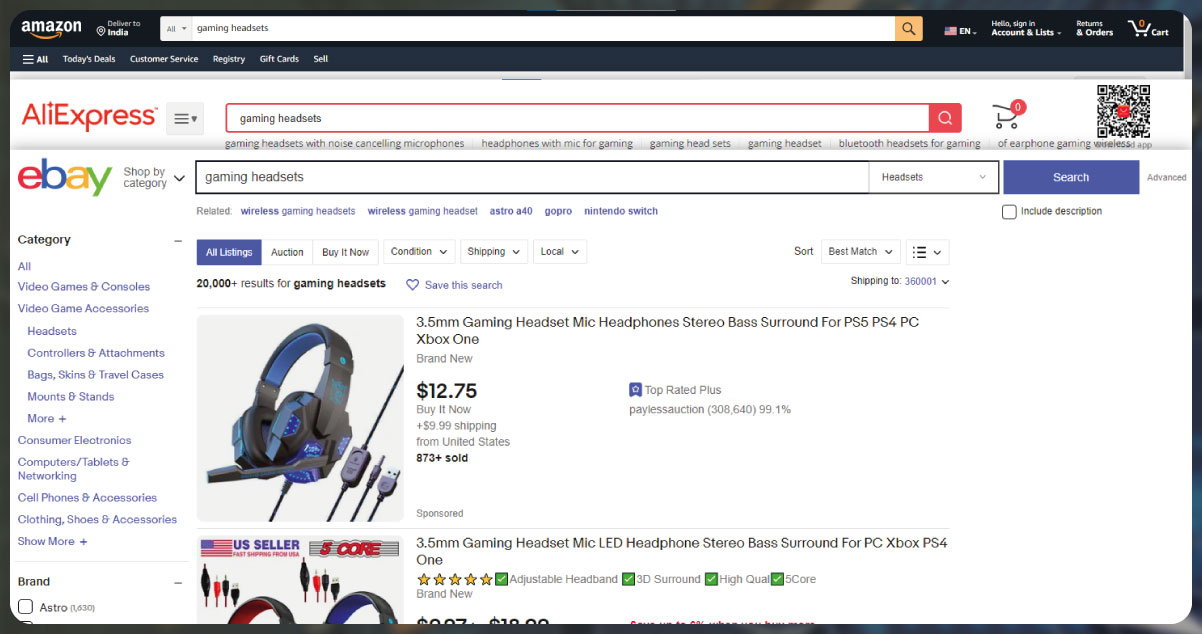Click related search astro a40

(x=511, y=211)
